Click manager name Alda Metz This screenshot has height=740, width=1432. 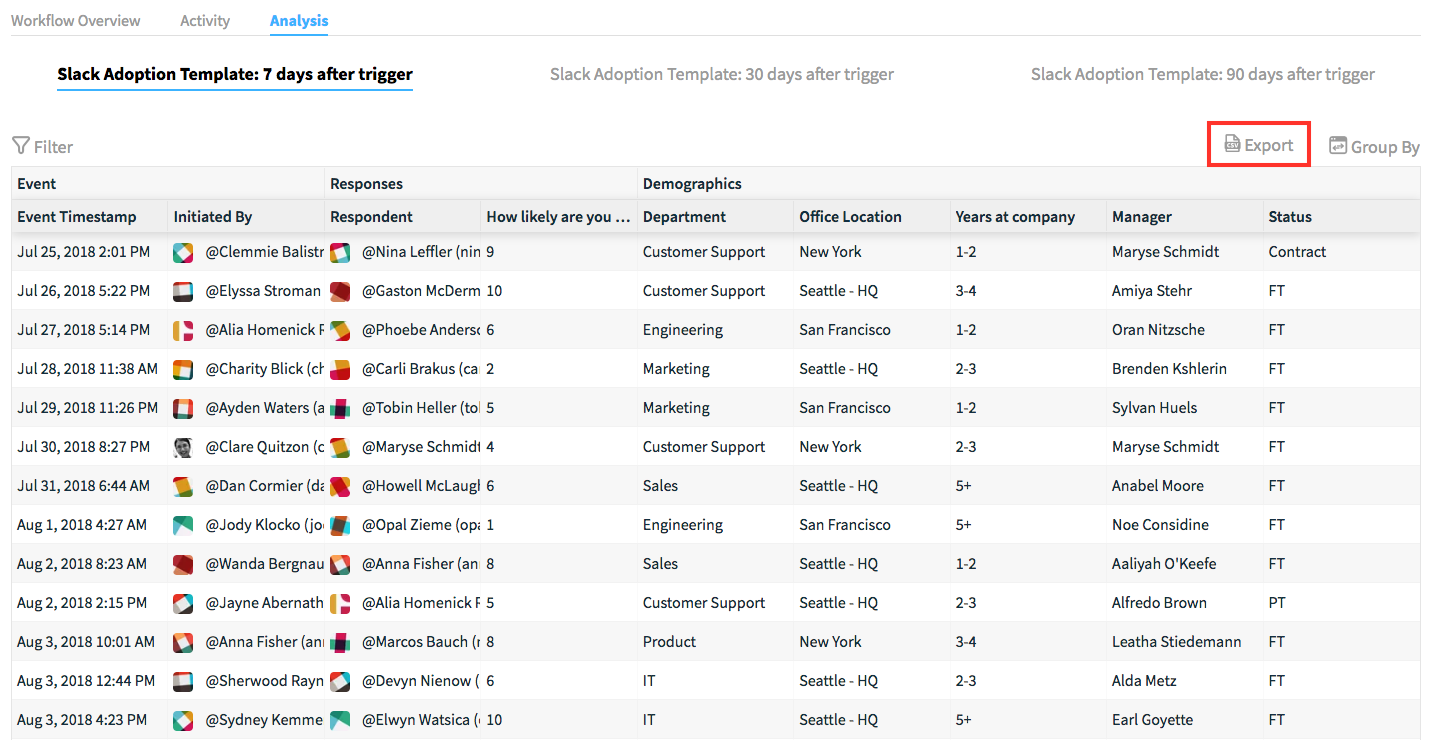(1146, 681)
